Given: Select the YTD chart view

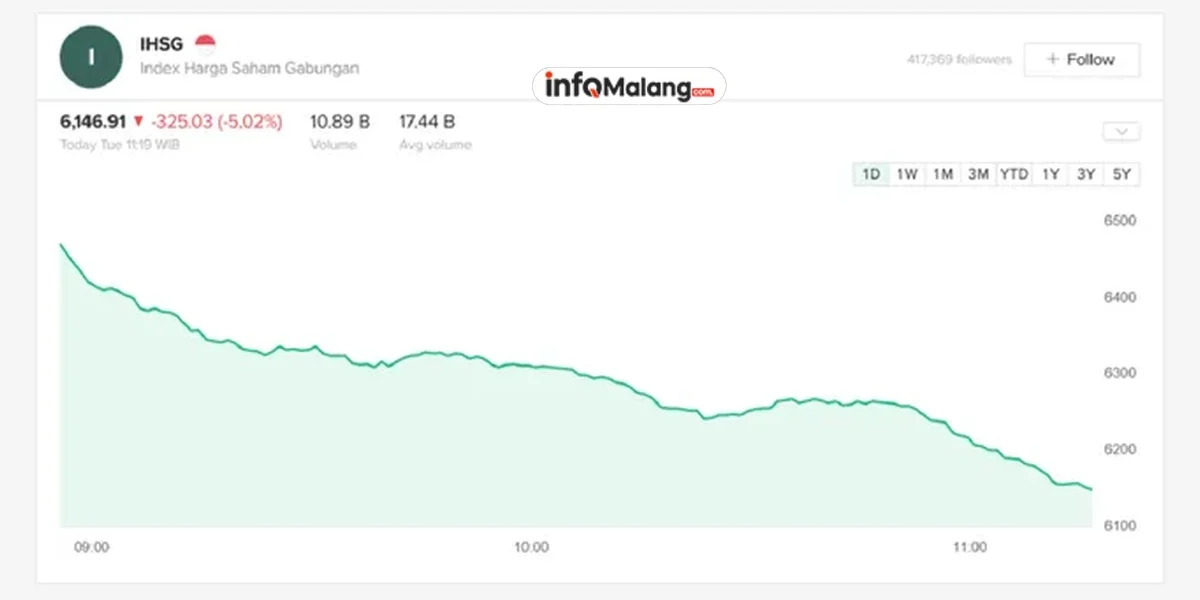Looking at the screenshot, I should 1014,173.
